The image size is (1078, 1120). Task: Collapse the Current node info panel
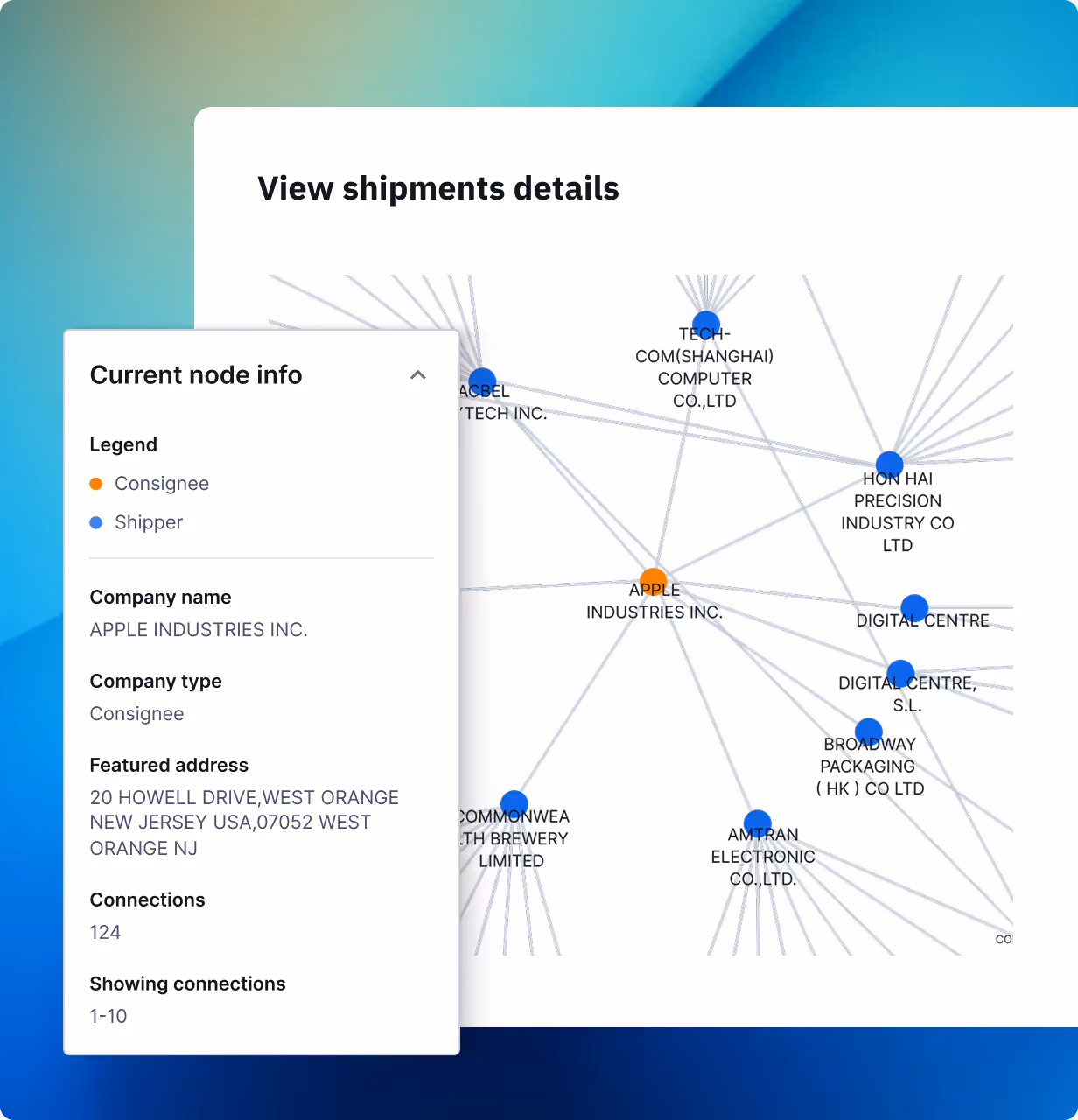(418, 375)
